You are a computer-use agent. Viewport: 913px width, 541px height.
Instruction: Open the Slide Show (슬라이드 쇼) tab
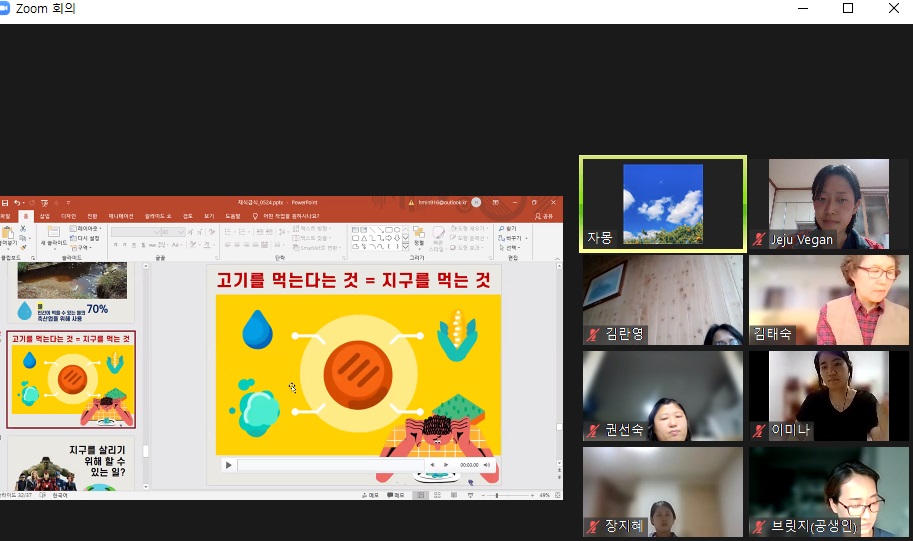(158, 216)
